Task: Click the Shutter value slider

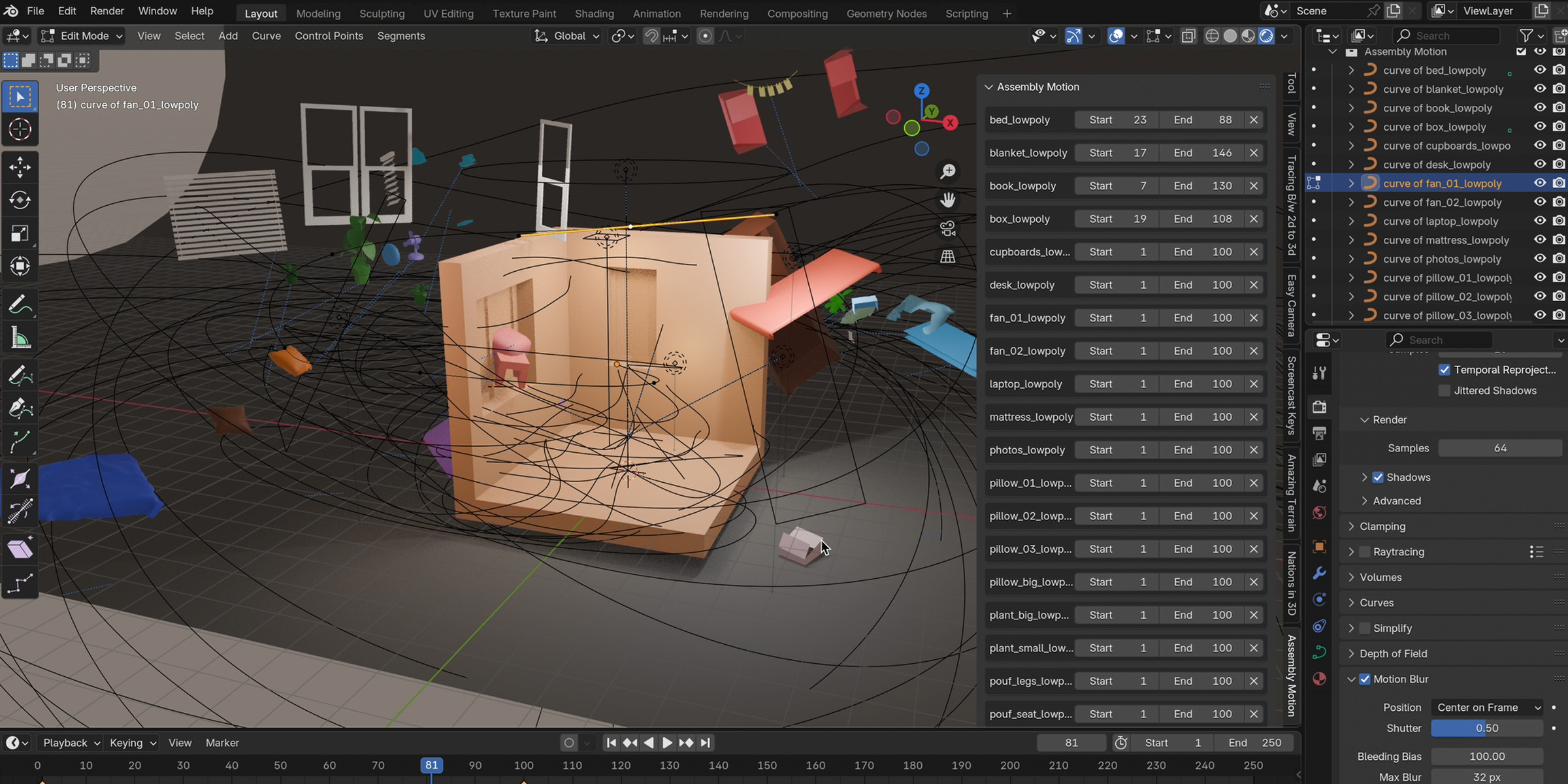Action: pos(1487,728)
